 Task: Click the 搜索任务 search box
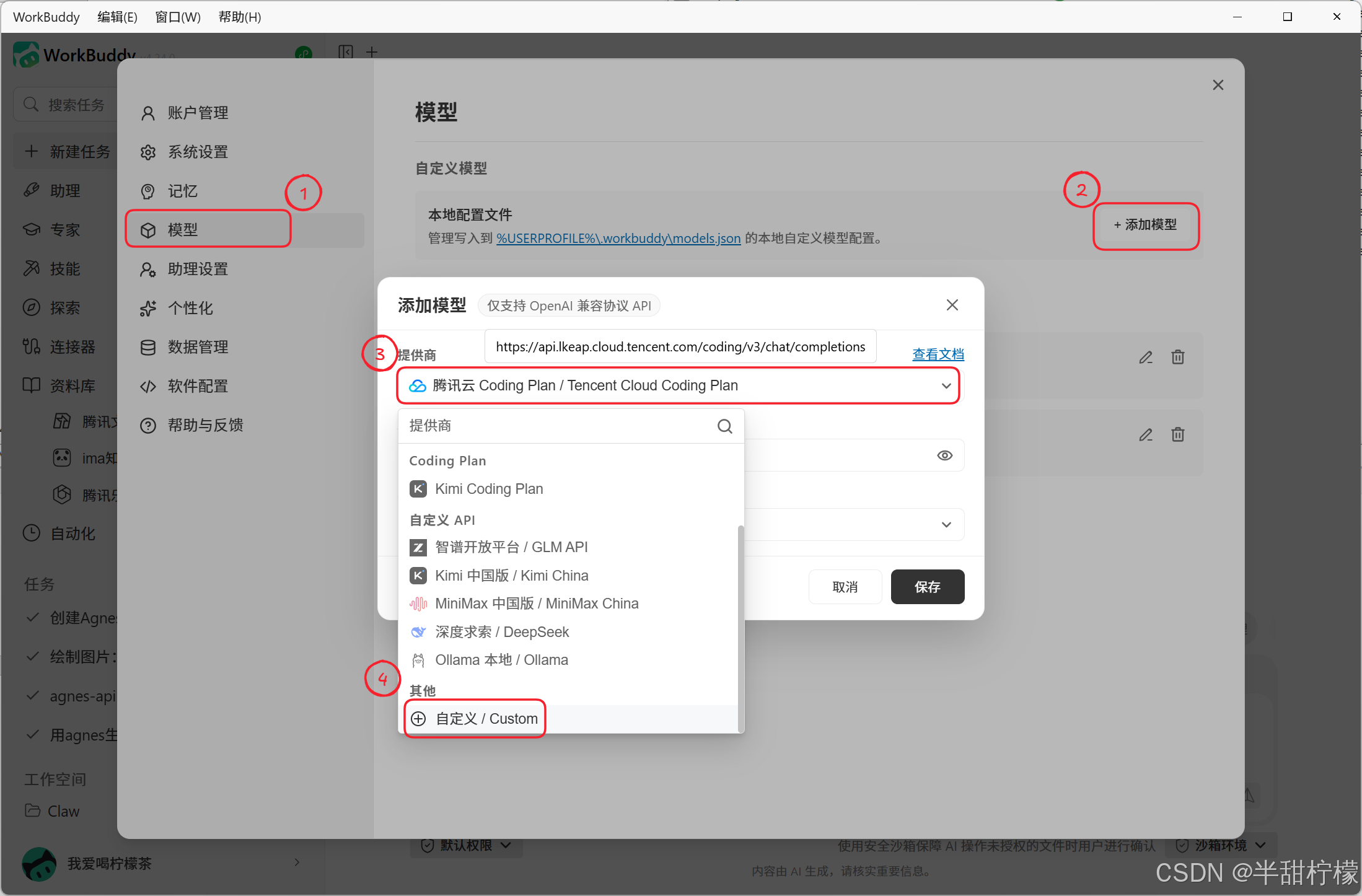(x=66, y=105)
